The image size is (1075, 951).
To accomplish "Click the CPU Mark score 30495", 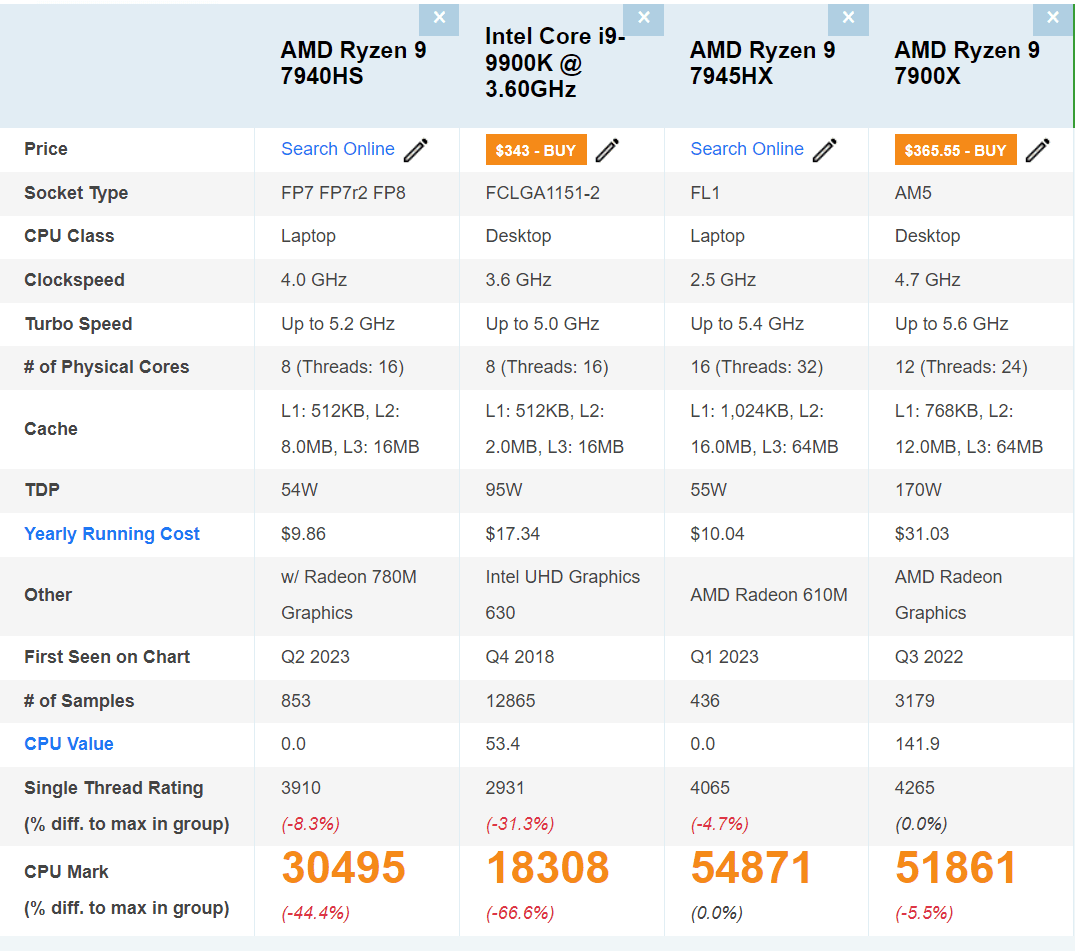I will [x=343, y=868].
